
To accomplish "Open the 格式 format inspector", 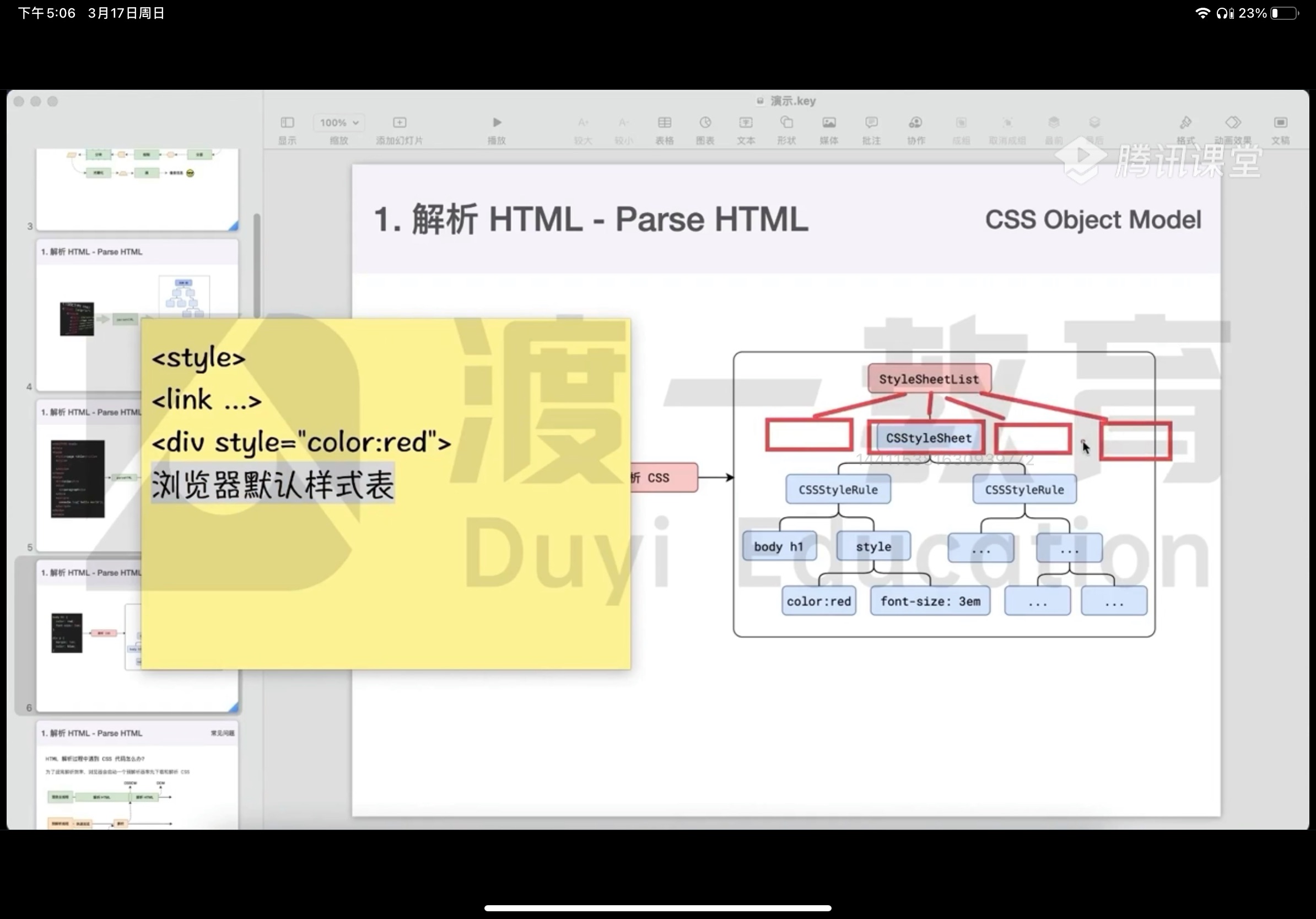I will pyautogui.click(x=1185, y=123).
